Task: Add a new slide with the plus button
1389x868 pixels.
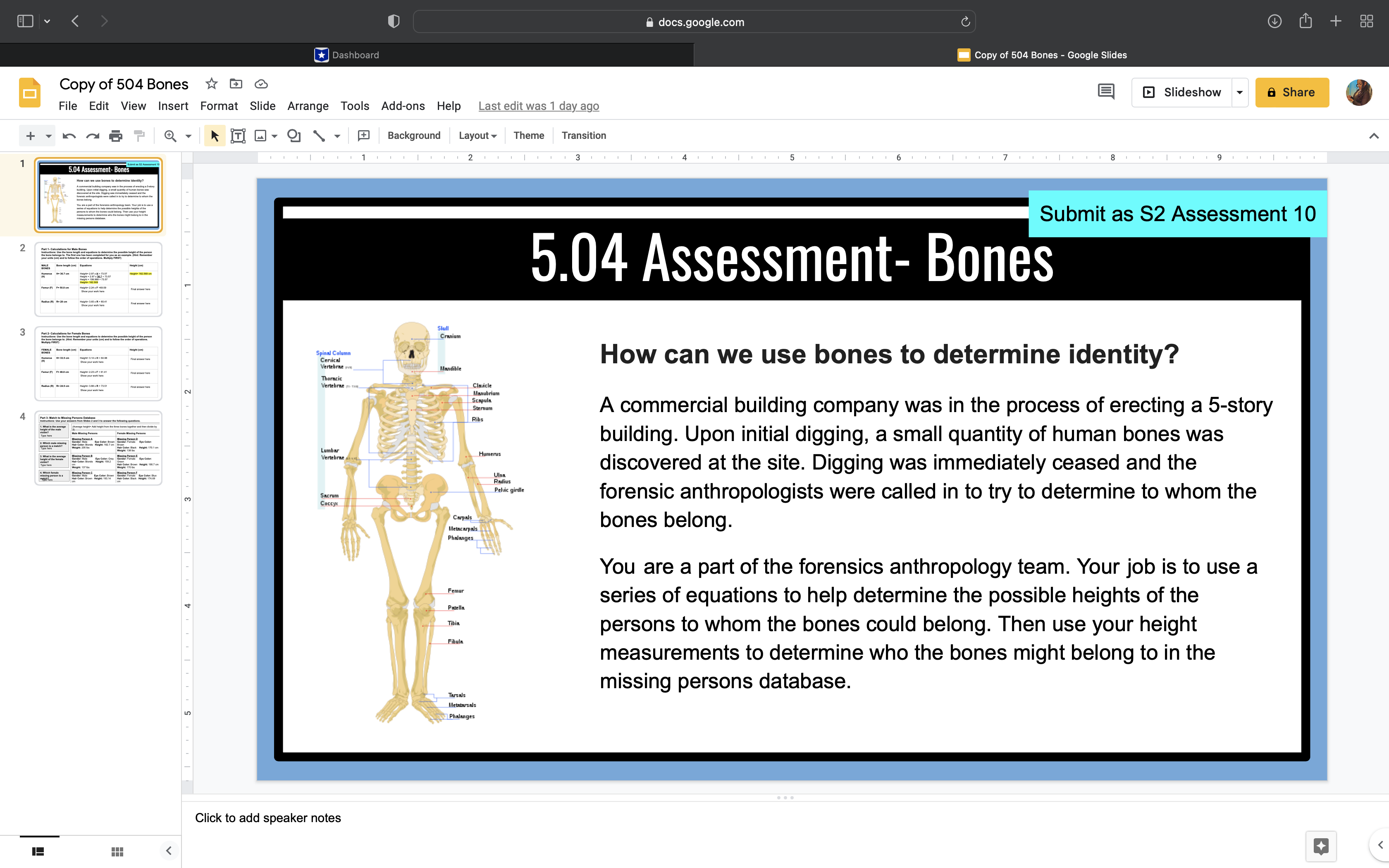Action: click(31, 136)
